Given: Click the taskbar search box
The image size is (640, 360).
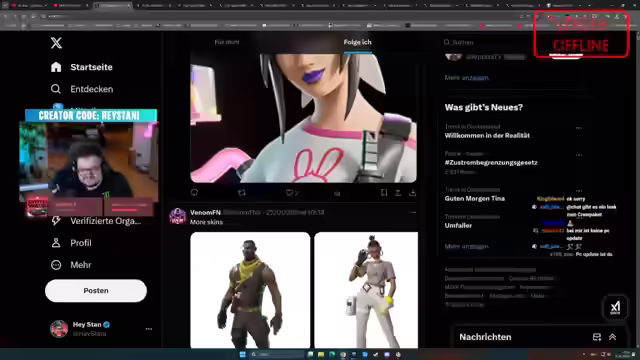Looking at the screenshot, I should point(277,354).
